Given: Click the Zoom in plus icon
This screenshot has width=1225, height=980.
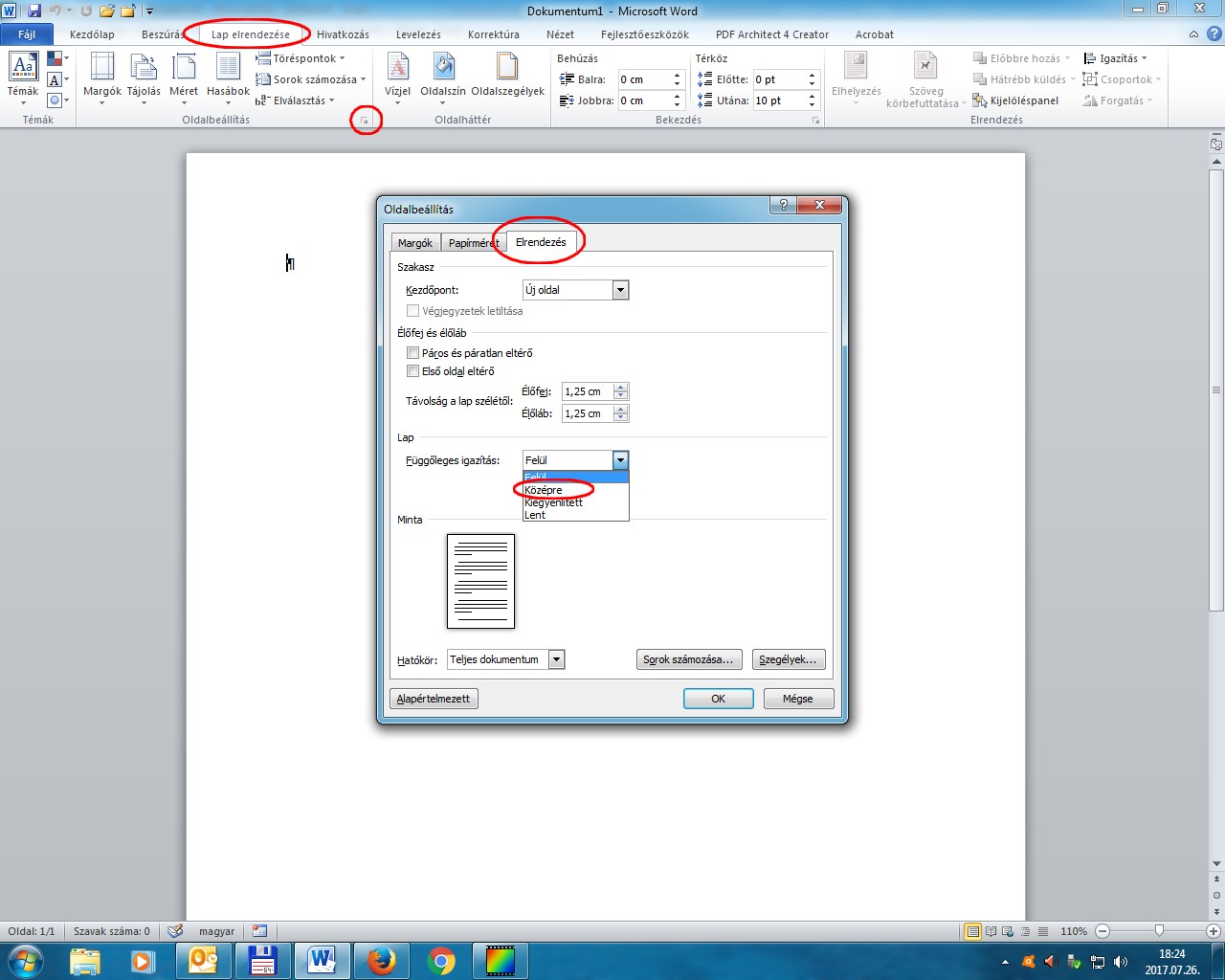Looking at the screenshot, I should point(1214,931).
